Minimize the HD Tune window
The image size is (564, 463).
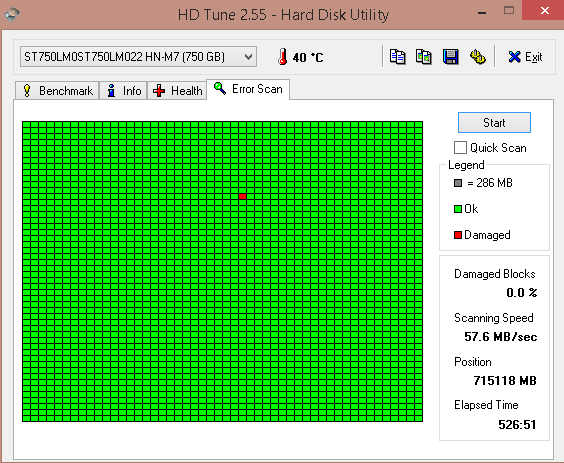(x=482, y=12)
